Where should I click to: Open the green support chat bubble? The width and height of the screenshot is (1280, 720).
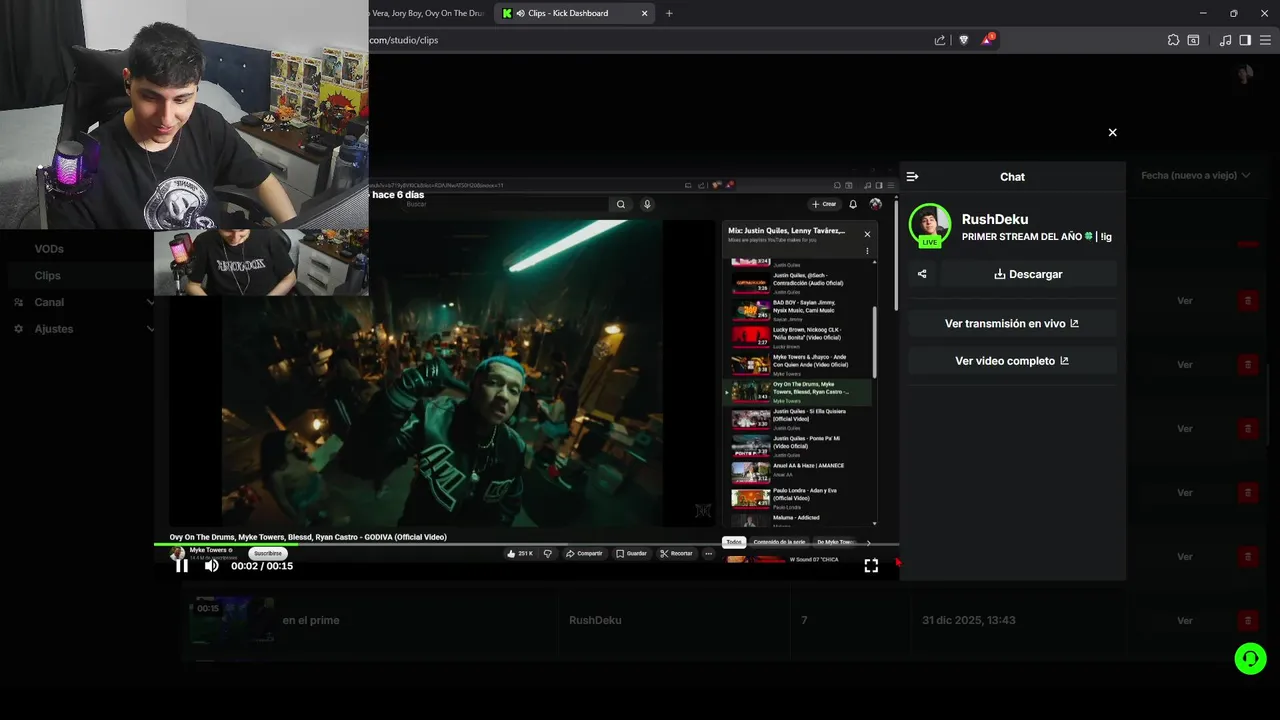point(1250,658)
